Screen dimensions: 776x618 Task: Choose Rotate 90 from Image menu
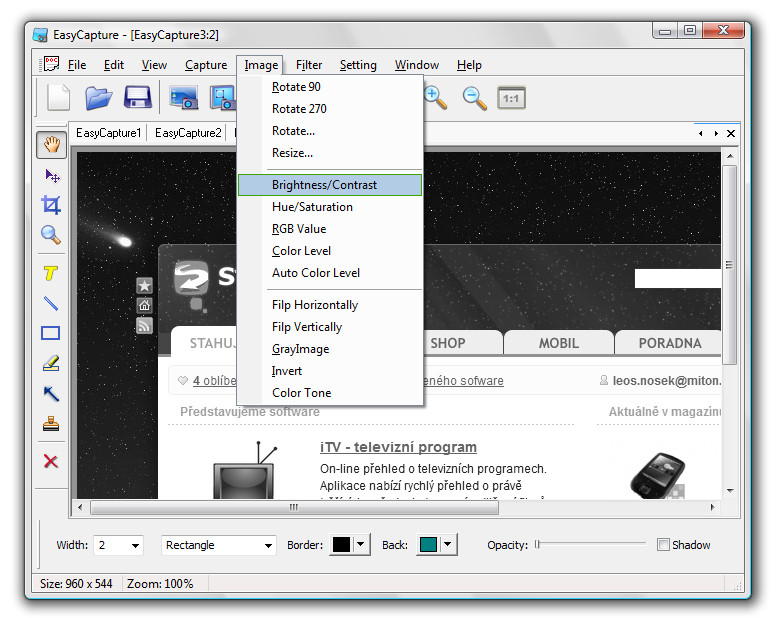330,87
